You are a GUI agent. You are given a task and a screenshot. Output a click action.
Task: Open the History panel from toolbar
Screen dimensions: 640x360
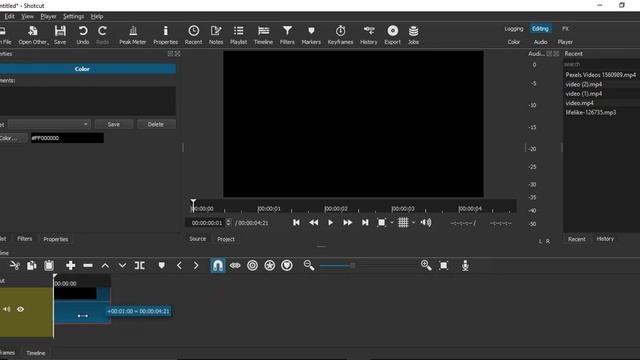pos(369,35)
